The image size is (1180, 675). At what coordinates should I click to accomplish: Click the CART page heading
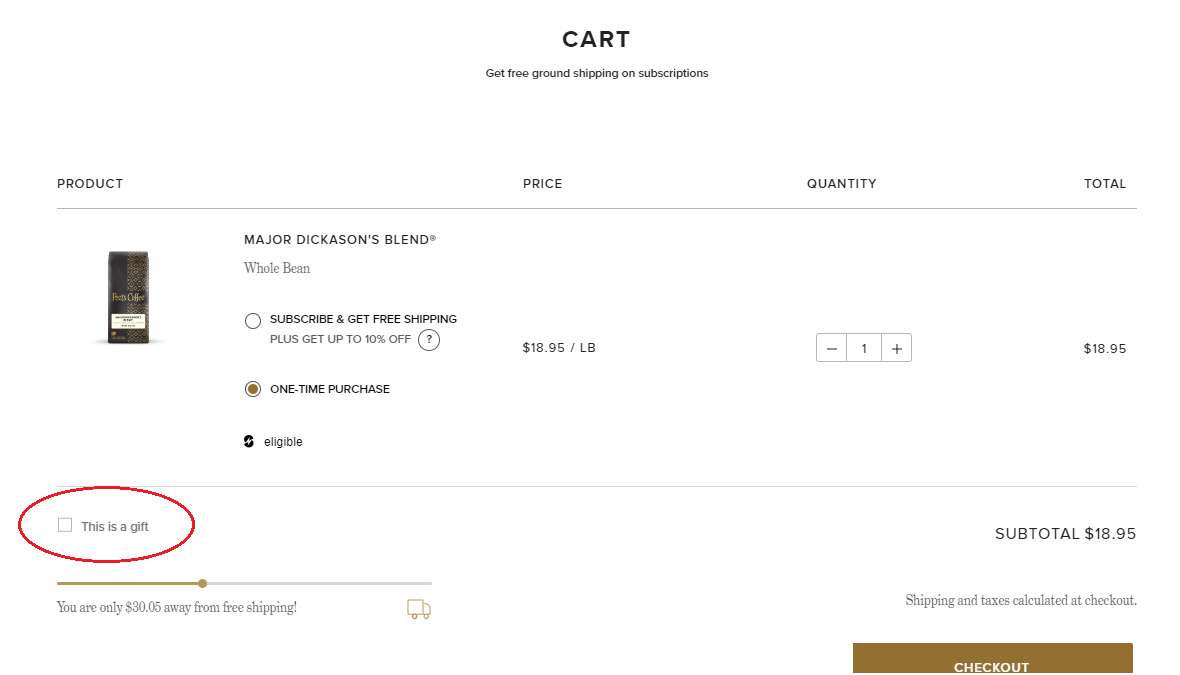point(596,39)
